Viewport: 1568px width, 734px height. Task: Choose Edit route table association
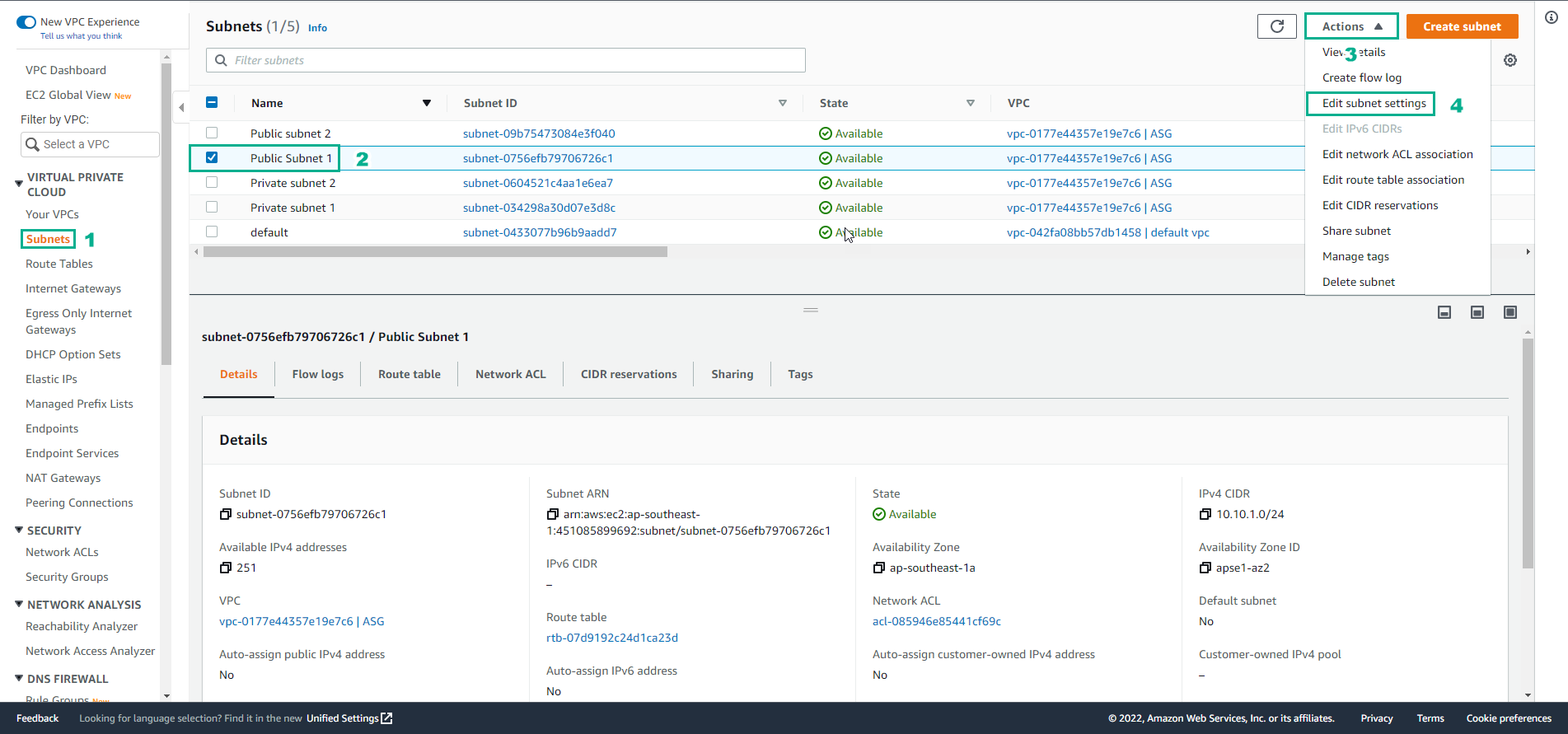click(1393, 180)
